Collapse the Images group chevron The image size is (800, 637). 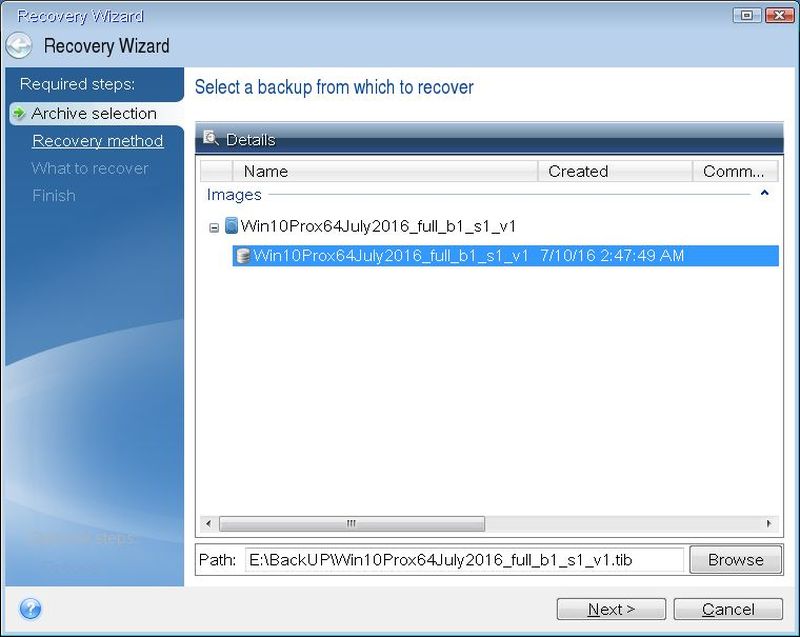[765, 194]
